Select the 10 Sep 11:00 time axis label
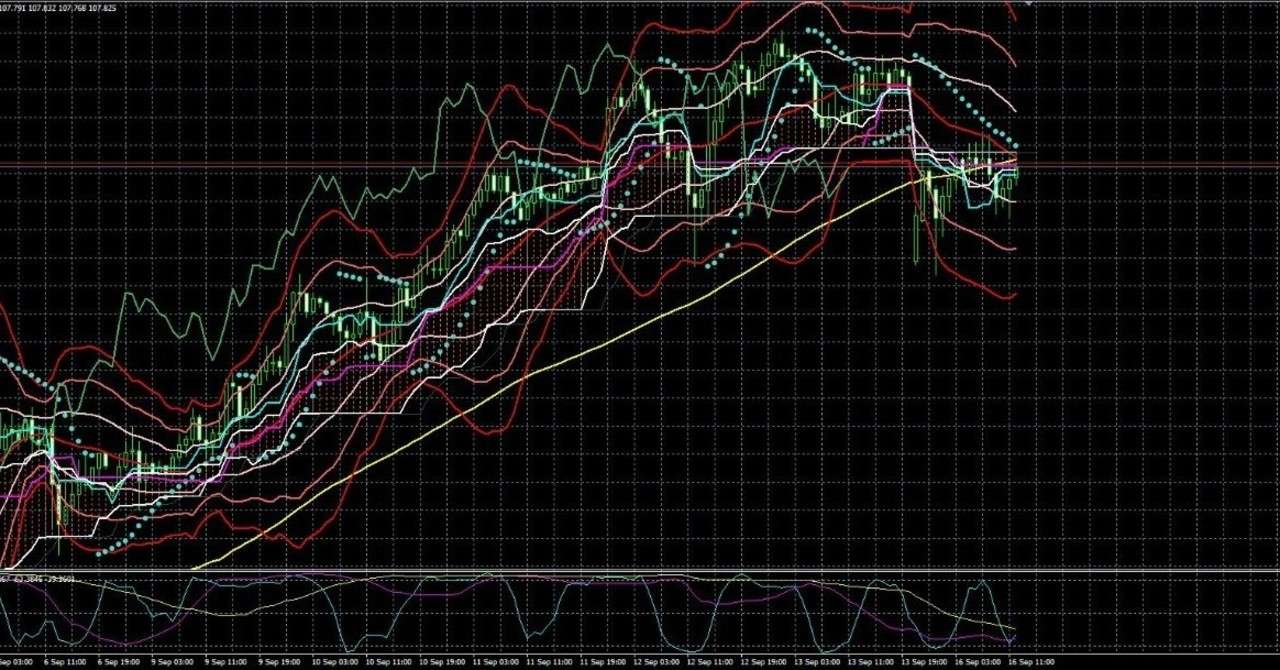Image resolution: width=1280 pixels, height=670 pixels. 388,662
